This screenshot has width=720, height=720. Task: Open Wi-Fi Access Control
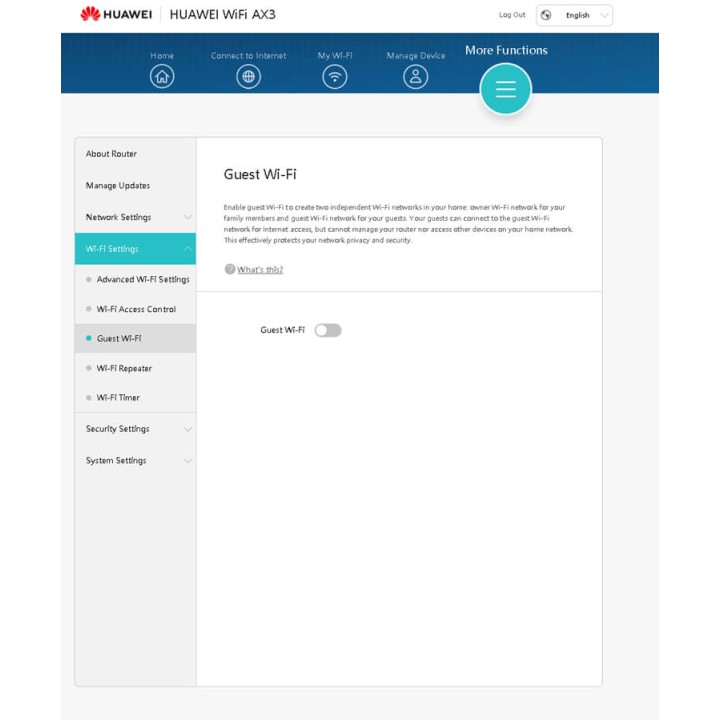[x=135, y=309]
